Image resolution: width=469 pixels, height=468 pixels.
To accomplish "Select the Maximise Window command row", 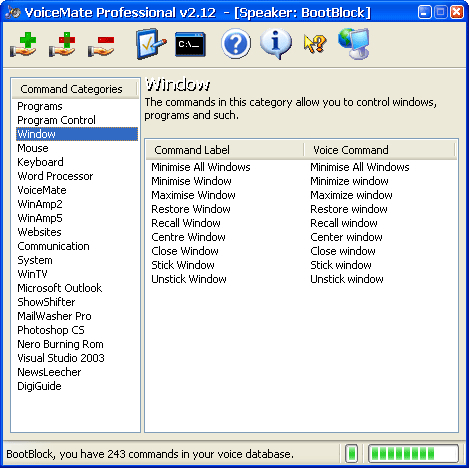I will (x=301, y=195).
